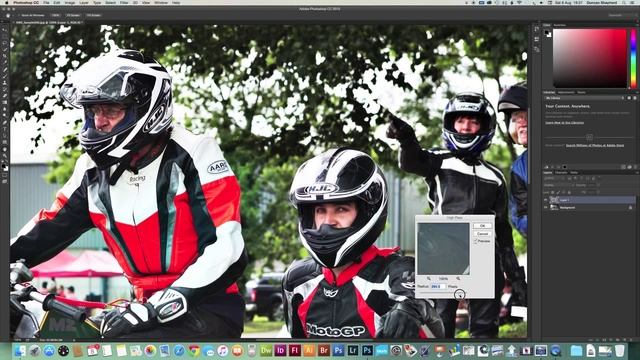Open the second collapsed panel icon beside Color

coord(536,39)
